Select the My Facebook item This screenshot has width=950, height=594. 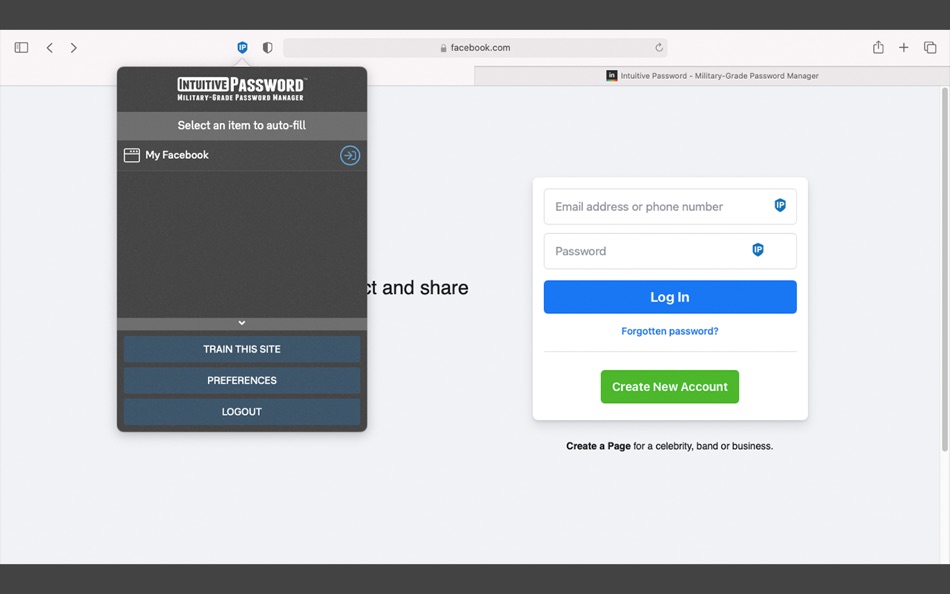pyautogui.click(x=242, y=155)
